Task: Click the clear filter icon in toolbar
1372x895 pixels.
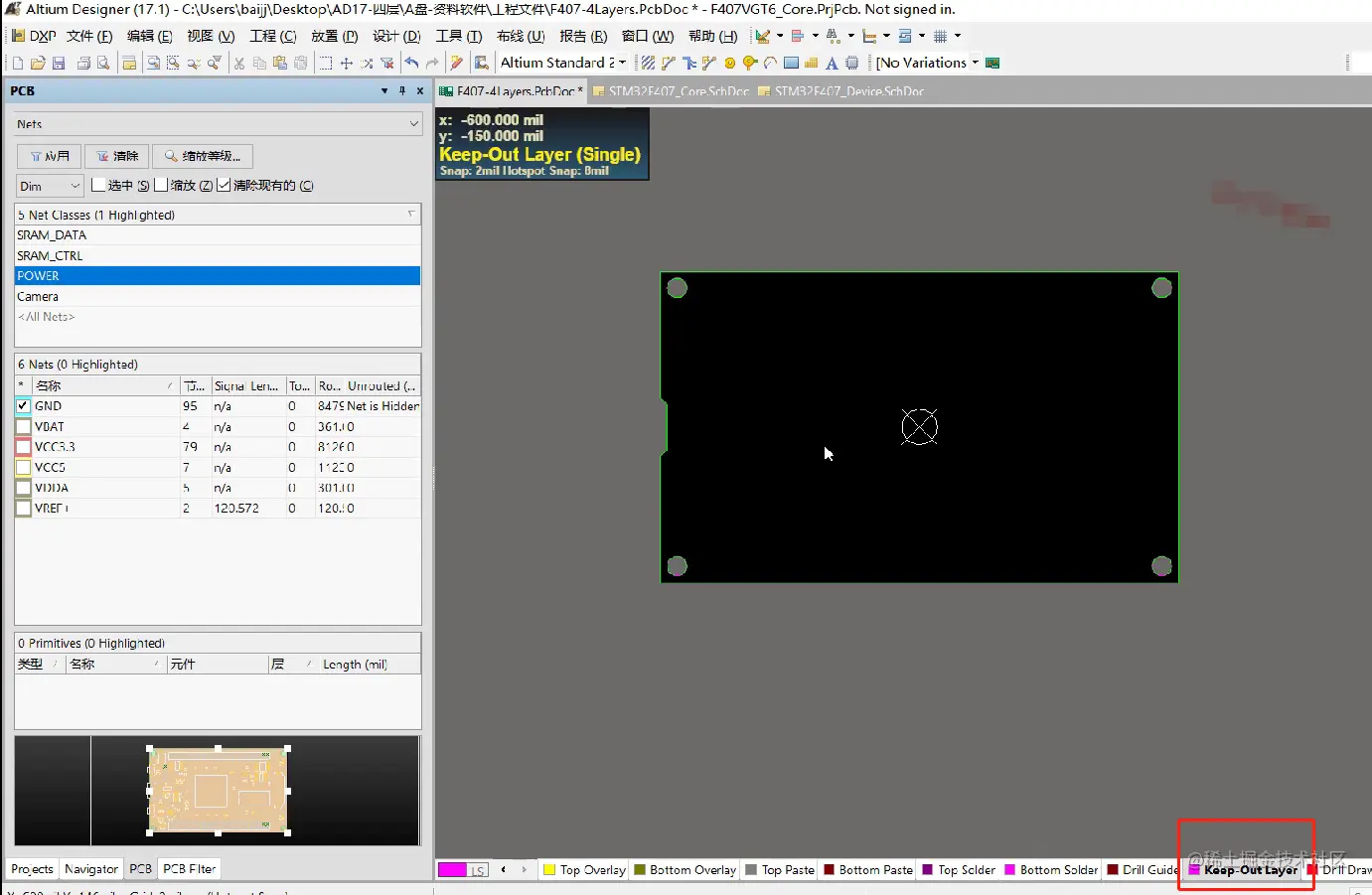Action: (387, 63)
